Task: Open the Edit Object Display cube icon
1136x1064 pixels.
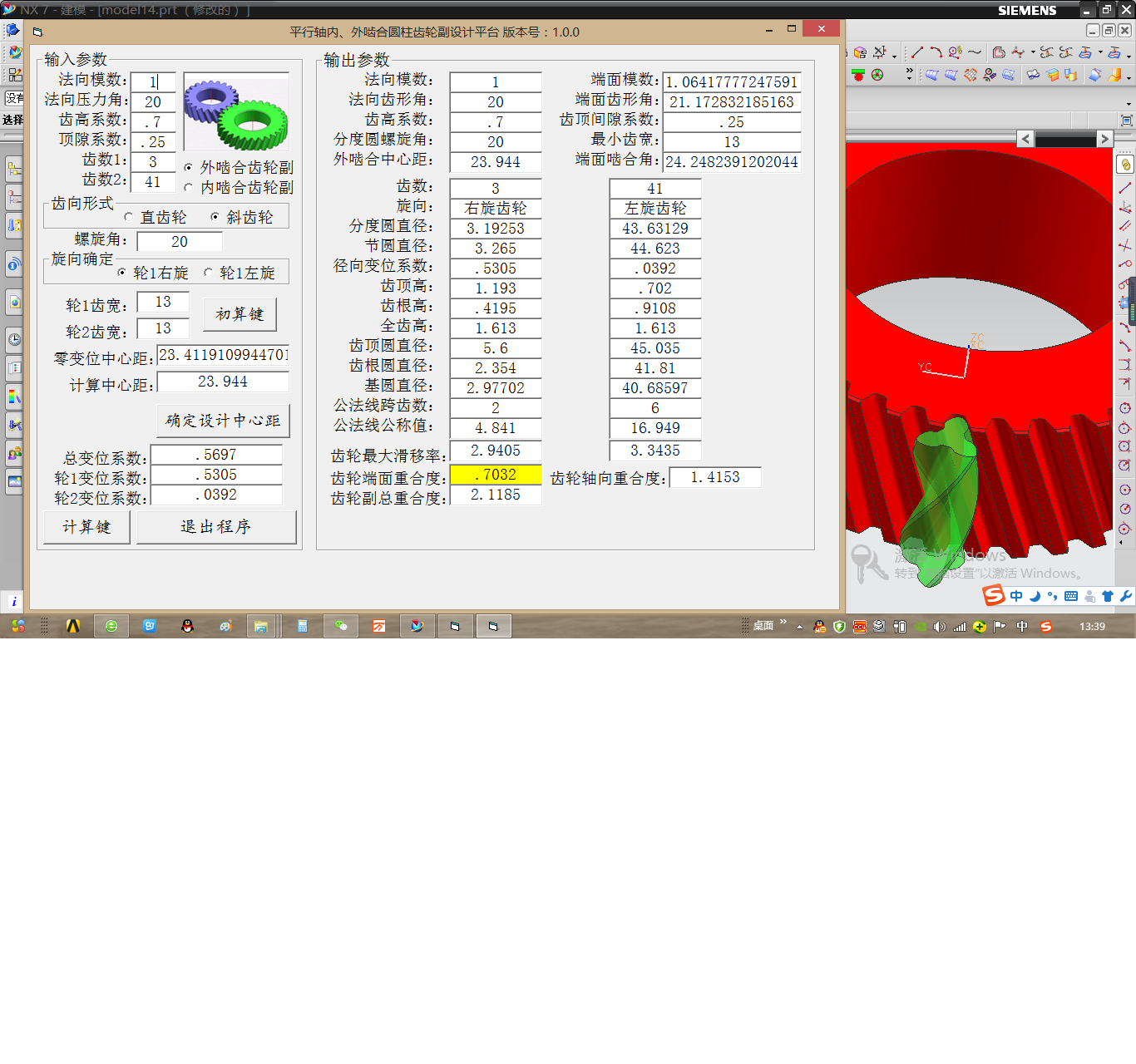Action: [860, 52]
